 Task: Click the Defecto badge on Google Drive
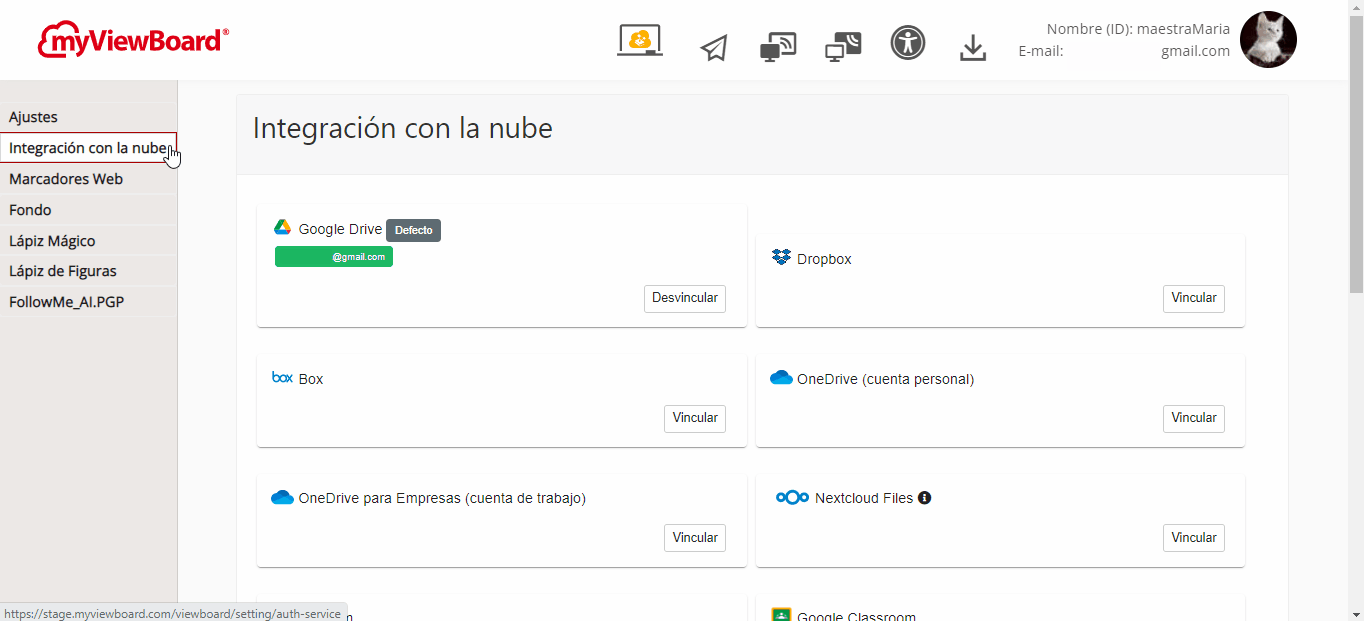pos(414,230)
